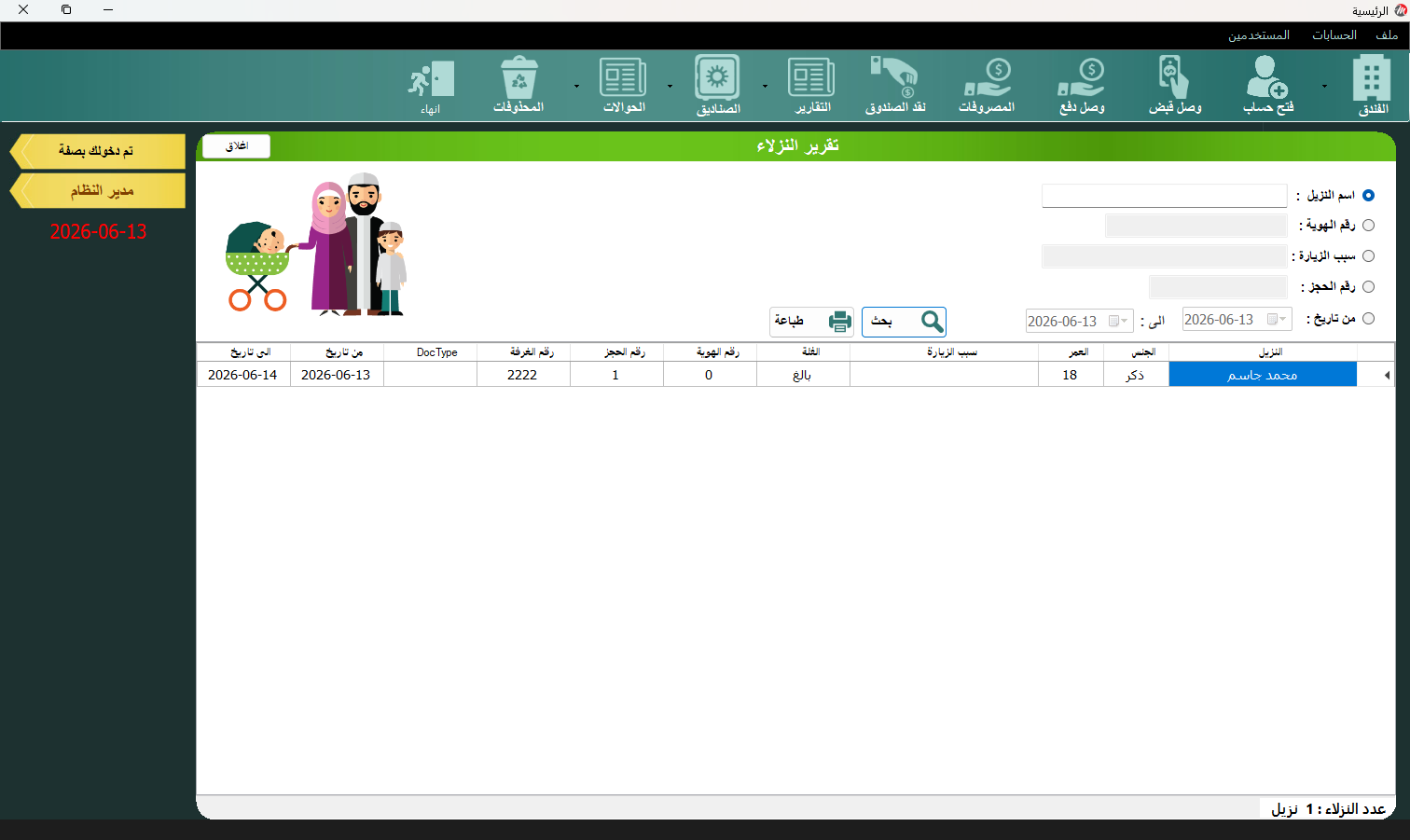This screenshot has height=840, width=1410.
Task: Expand the dropdown arrow next to الحوالات
Action: pos(576,86)
